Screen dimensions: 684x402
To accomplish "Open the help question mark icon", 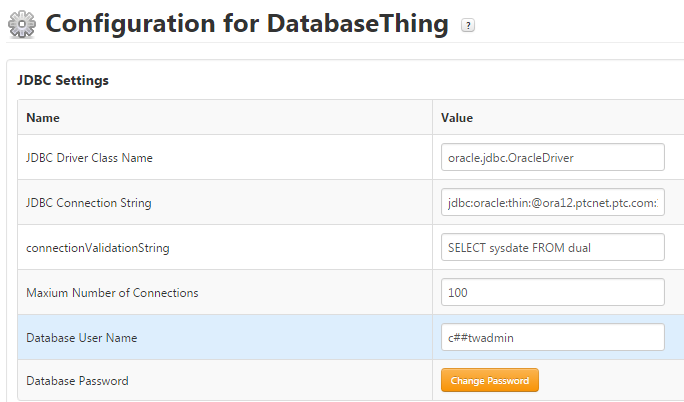I will click(468, 26).
